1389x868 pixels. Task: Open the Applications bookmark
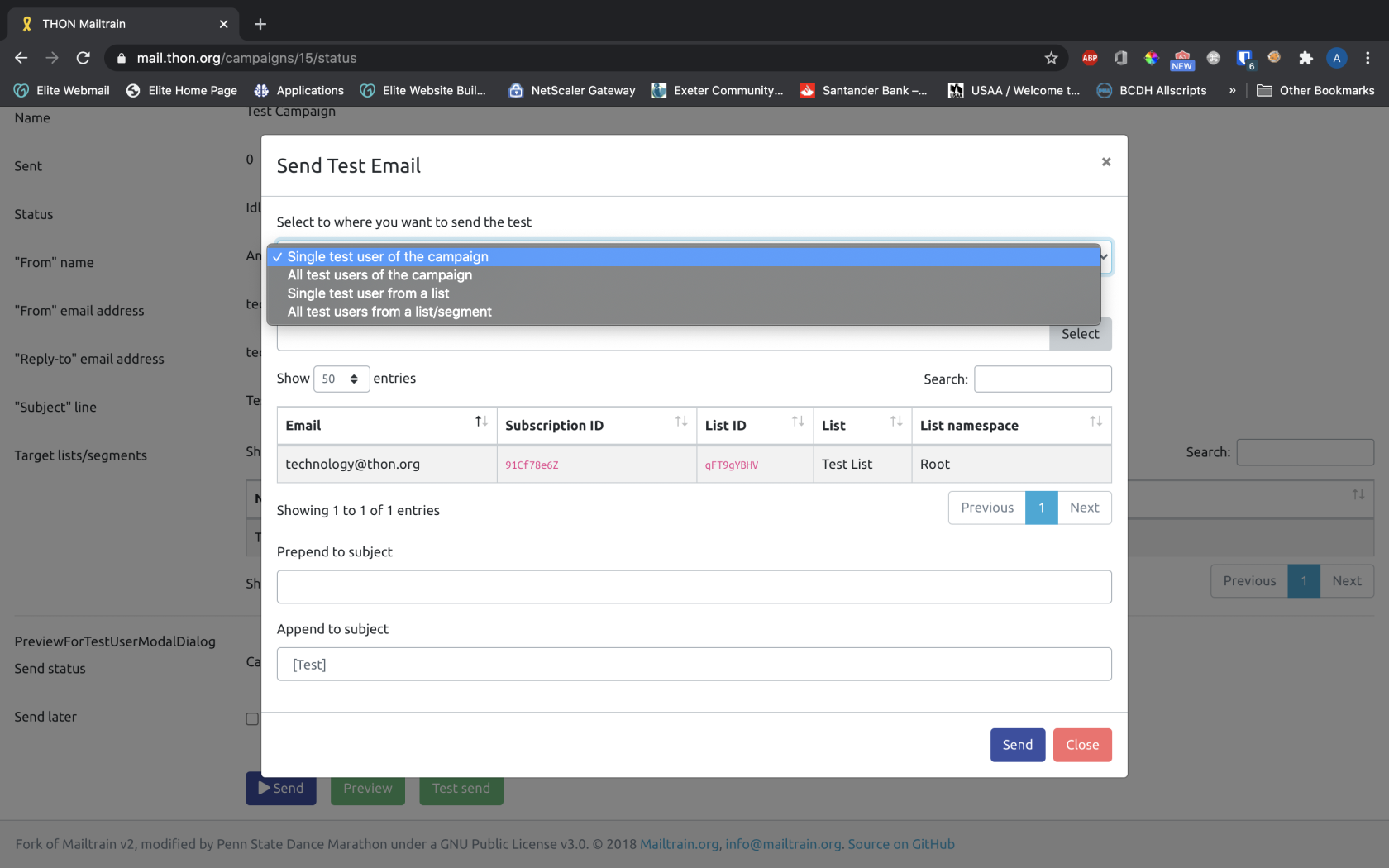299,90
